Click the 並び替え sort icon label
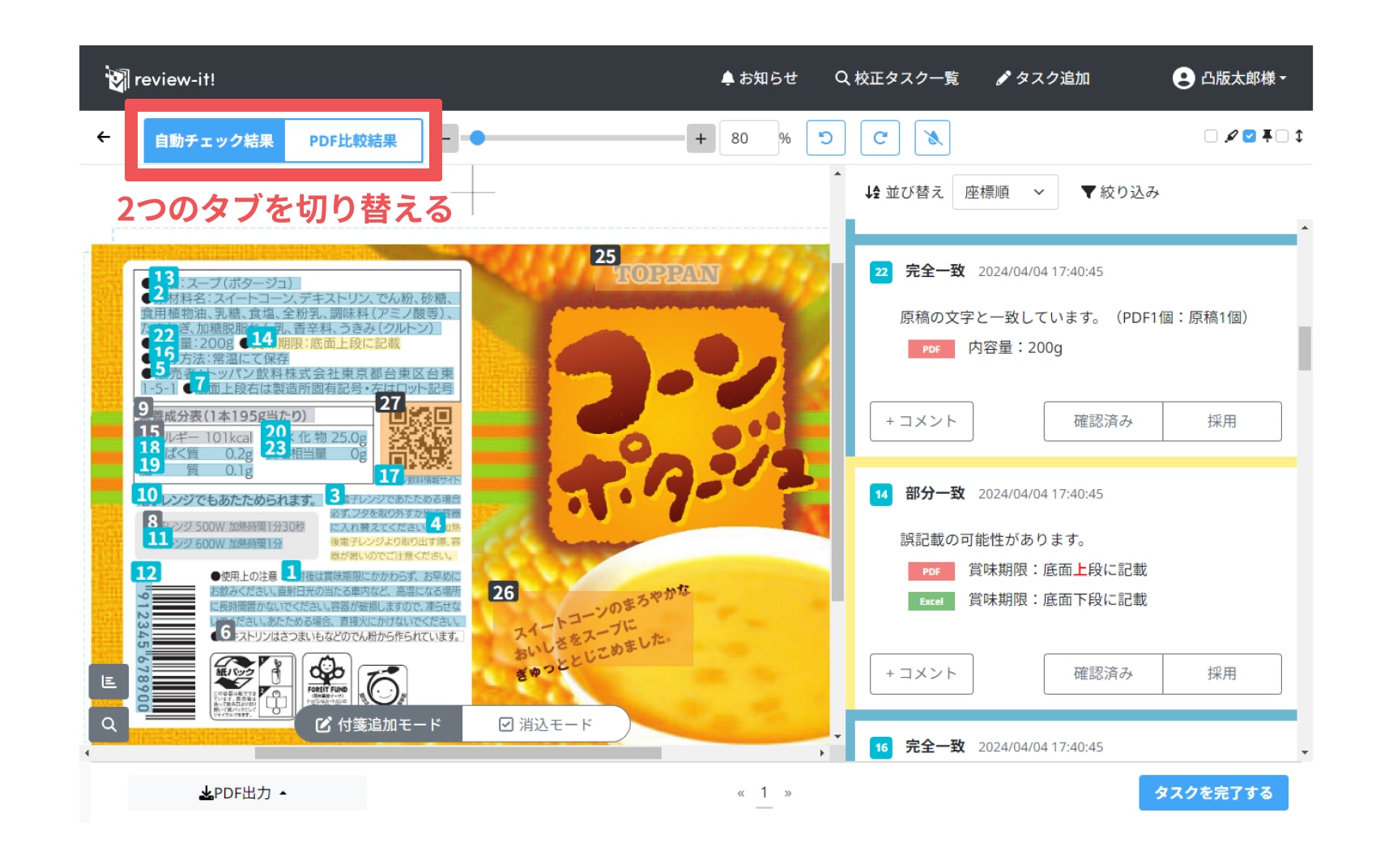This screenshot has width=1393, height=868. pos(904,192)
